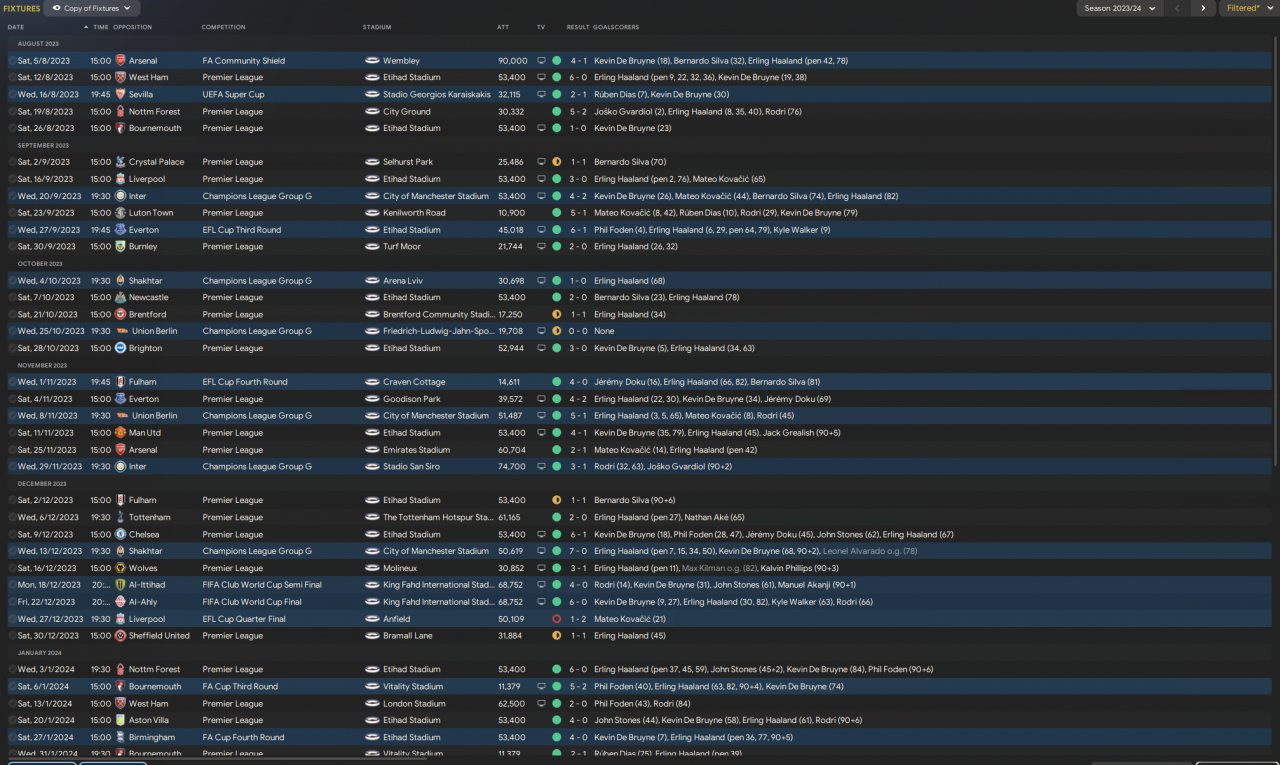Click the vertical scrollbar of the fixtures list
Screen dimensions: 1280x765
1276,250
